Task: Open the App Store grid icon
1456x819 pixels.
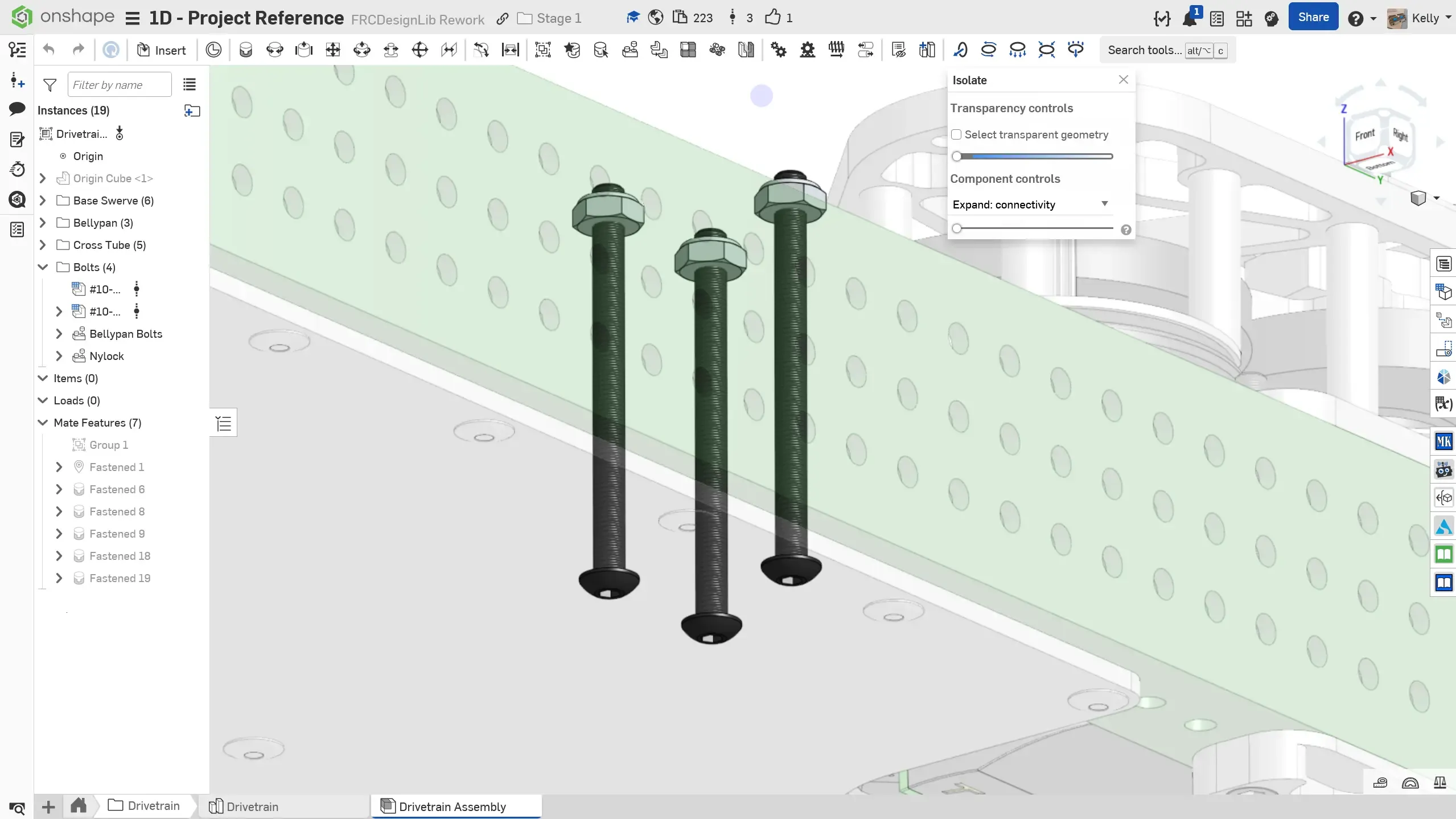Action: click(1244, 18)
